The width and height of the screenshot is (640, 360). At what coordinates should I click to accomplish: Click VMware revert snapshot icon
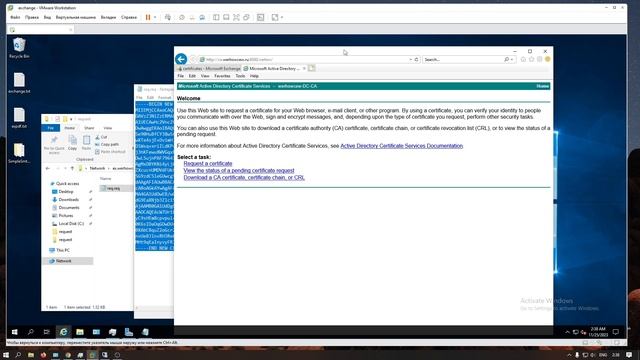click(192, 17)
